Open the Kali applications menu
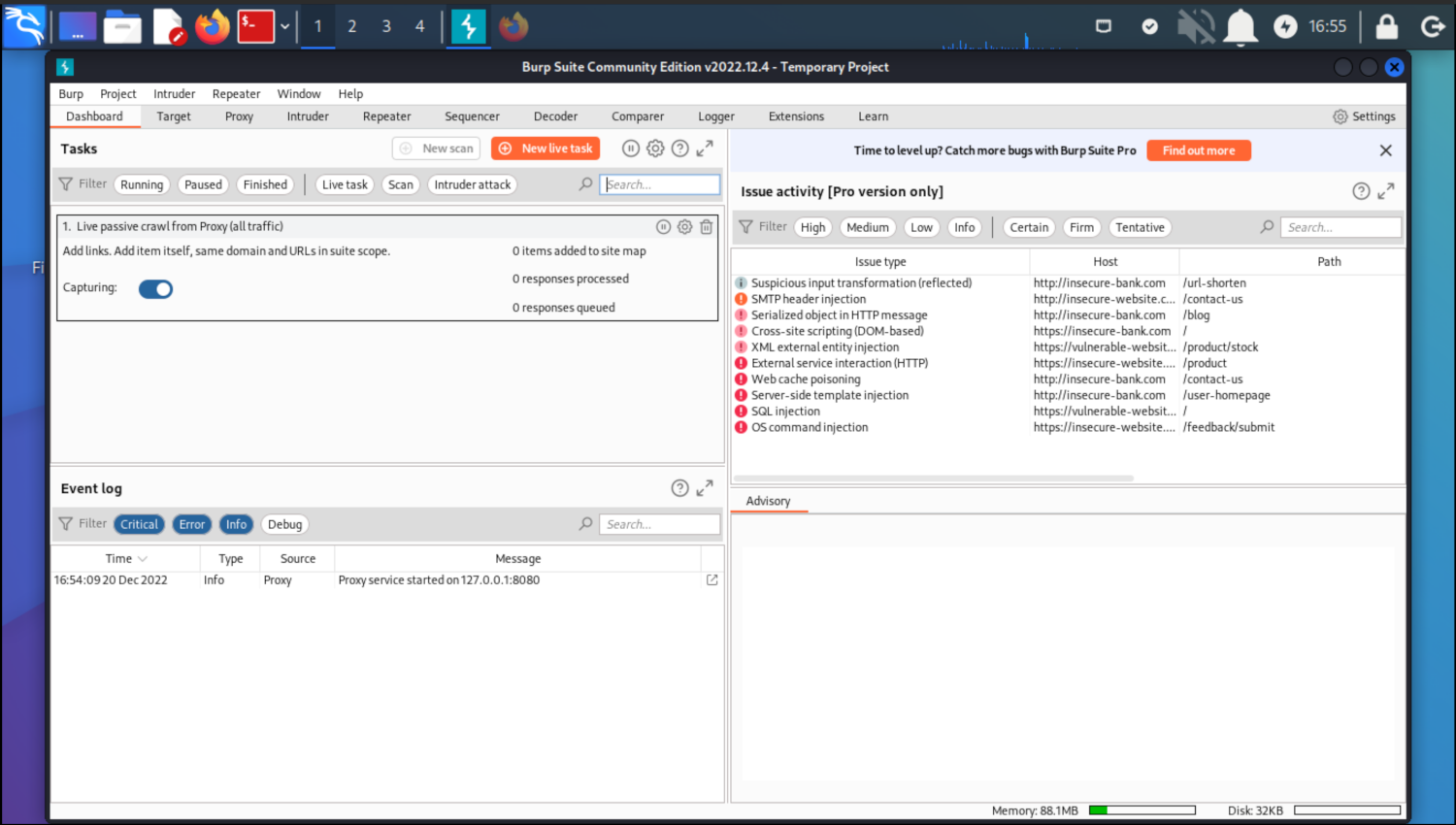This screenshot has width=1456, height=825. 23,26
